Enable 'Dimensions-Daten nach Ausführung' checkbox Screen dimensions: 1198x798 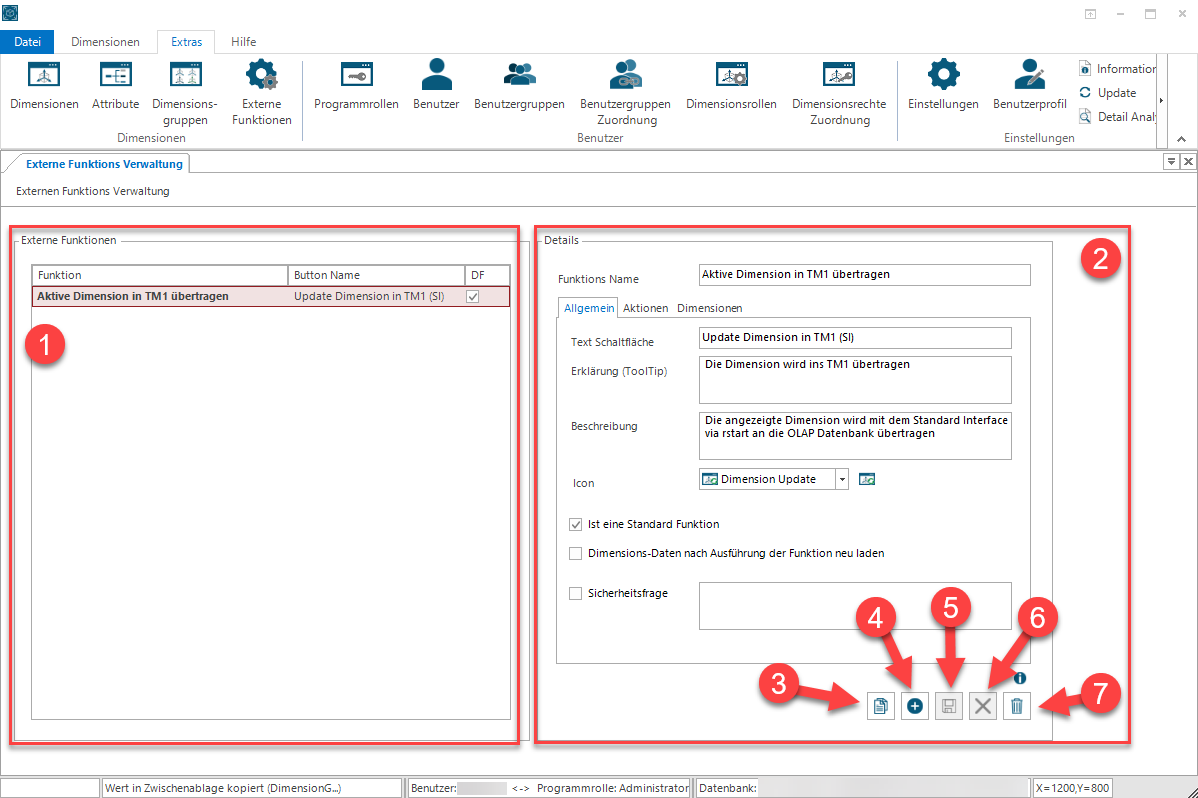point(575,553)
